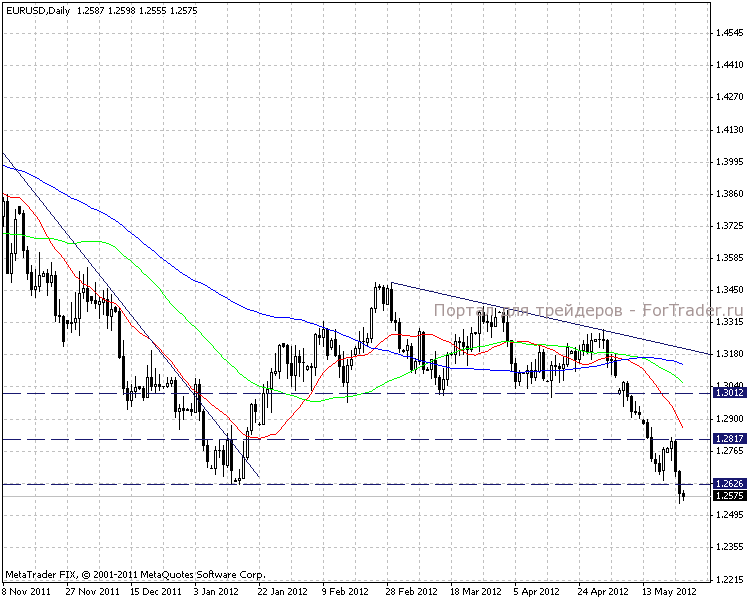
Task: Select the 1.2626 price level label
Action: click(x=729, y=484)
